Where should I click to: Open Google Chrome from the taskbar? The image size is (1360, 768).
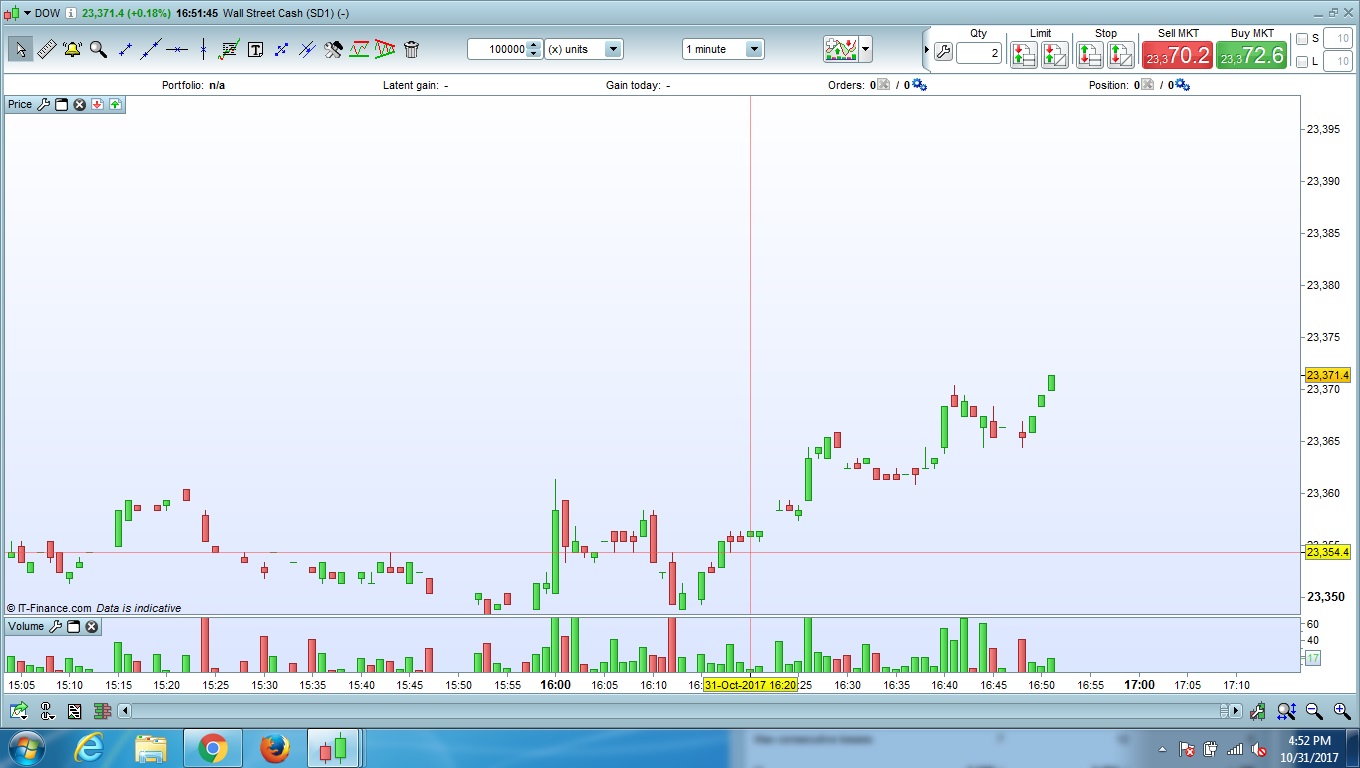(212, 748)
